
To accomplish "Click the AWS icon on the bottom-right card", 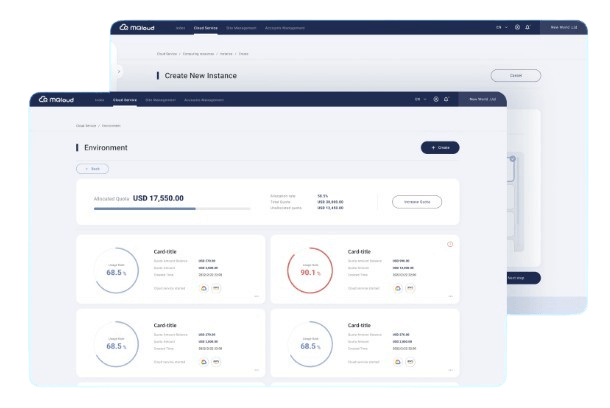I will tap(411, 360).
